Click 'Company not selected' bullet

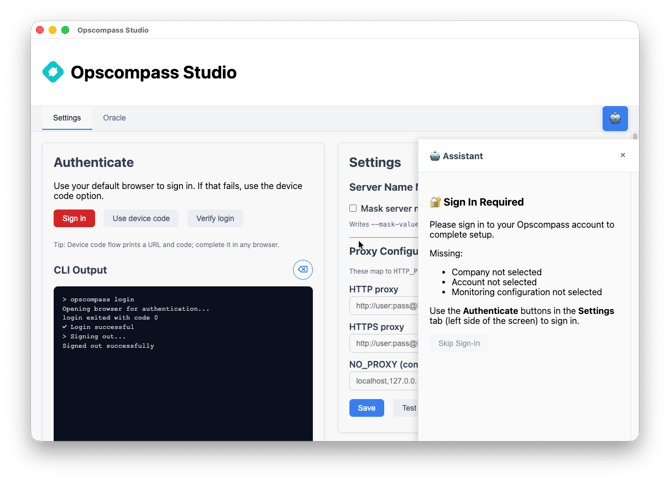497,272
